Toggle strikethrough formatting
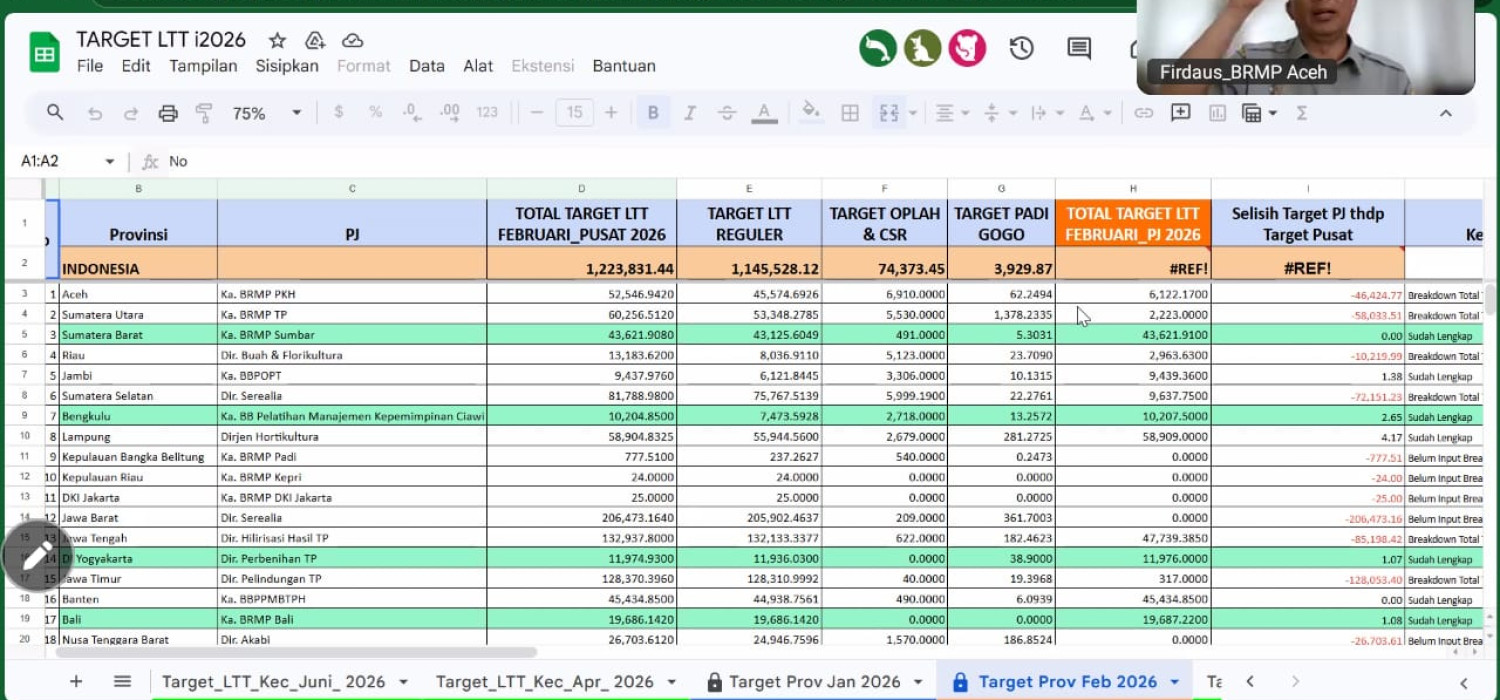Screen dimensions: 1500x700 tap(727, 113)
